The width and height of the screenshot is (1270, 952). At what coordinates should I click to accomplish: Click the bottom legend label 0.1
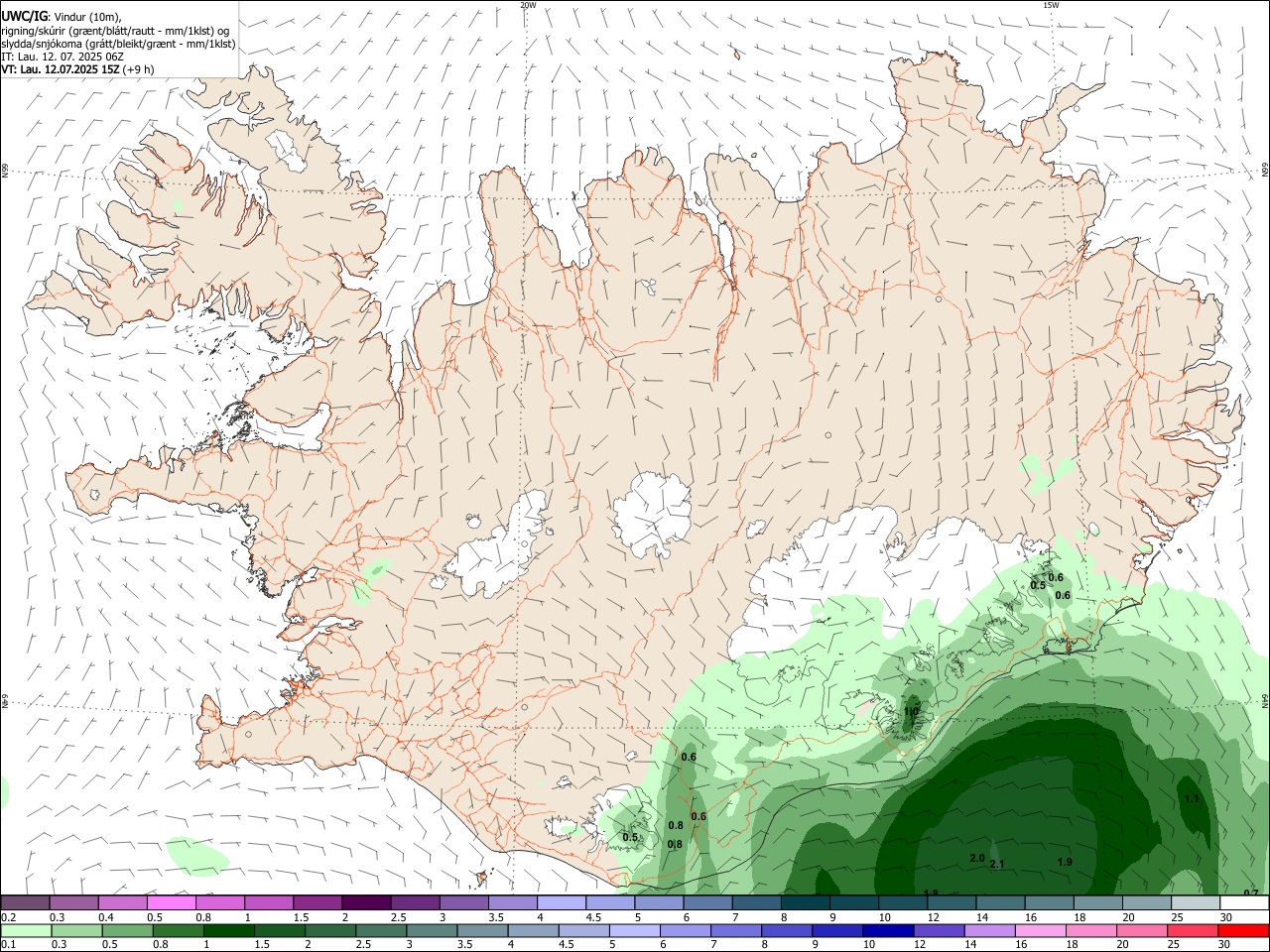8,945
